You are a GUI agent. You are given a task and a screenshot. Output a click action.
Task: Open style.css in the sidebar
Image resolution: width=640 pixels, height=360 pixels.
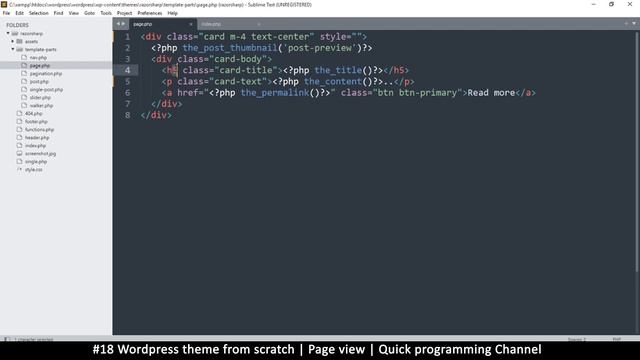click(x=33, y=169)
